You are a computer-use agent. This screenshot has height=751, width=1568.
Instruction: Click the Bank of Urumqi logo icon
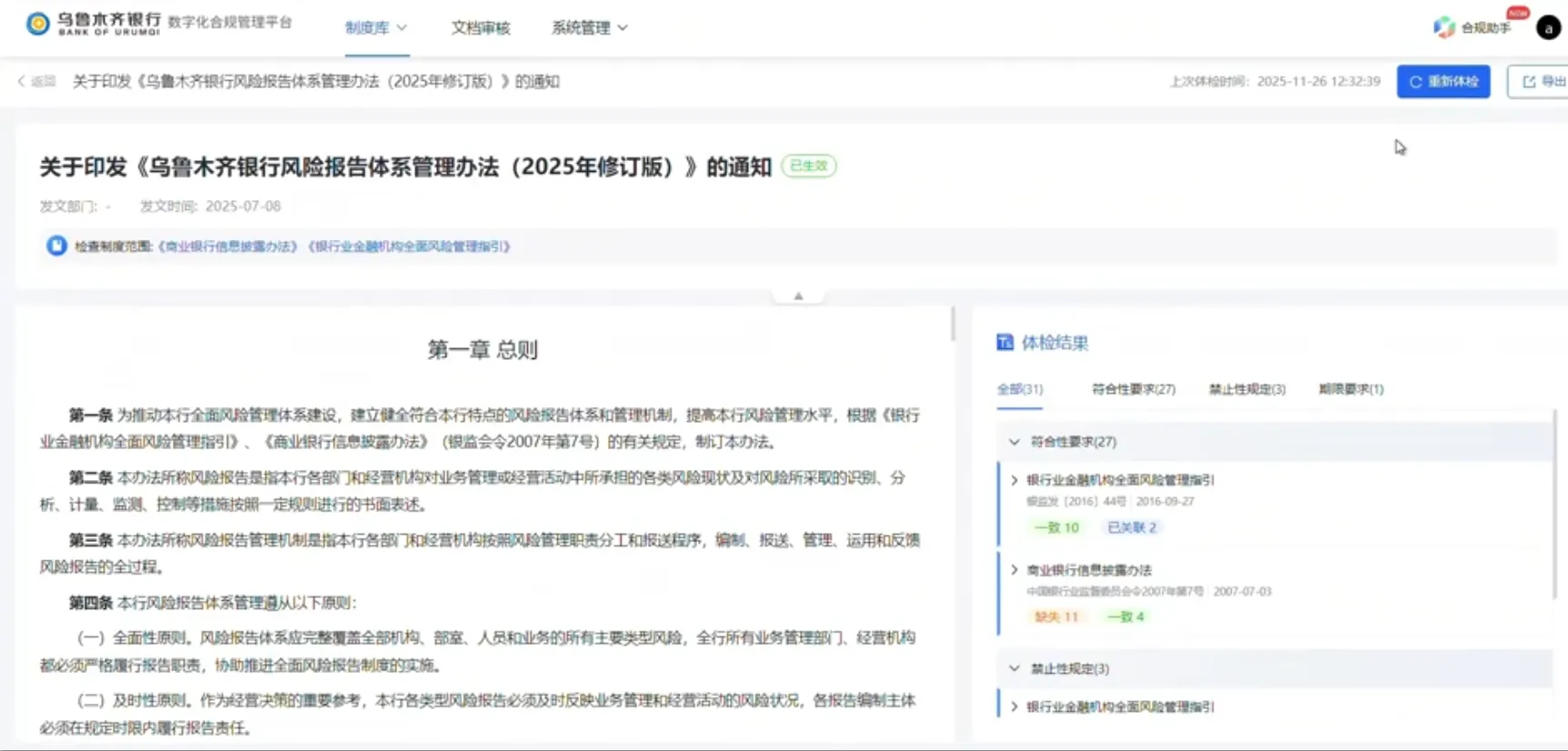pyautogui.click(x=37, y=24)
